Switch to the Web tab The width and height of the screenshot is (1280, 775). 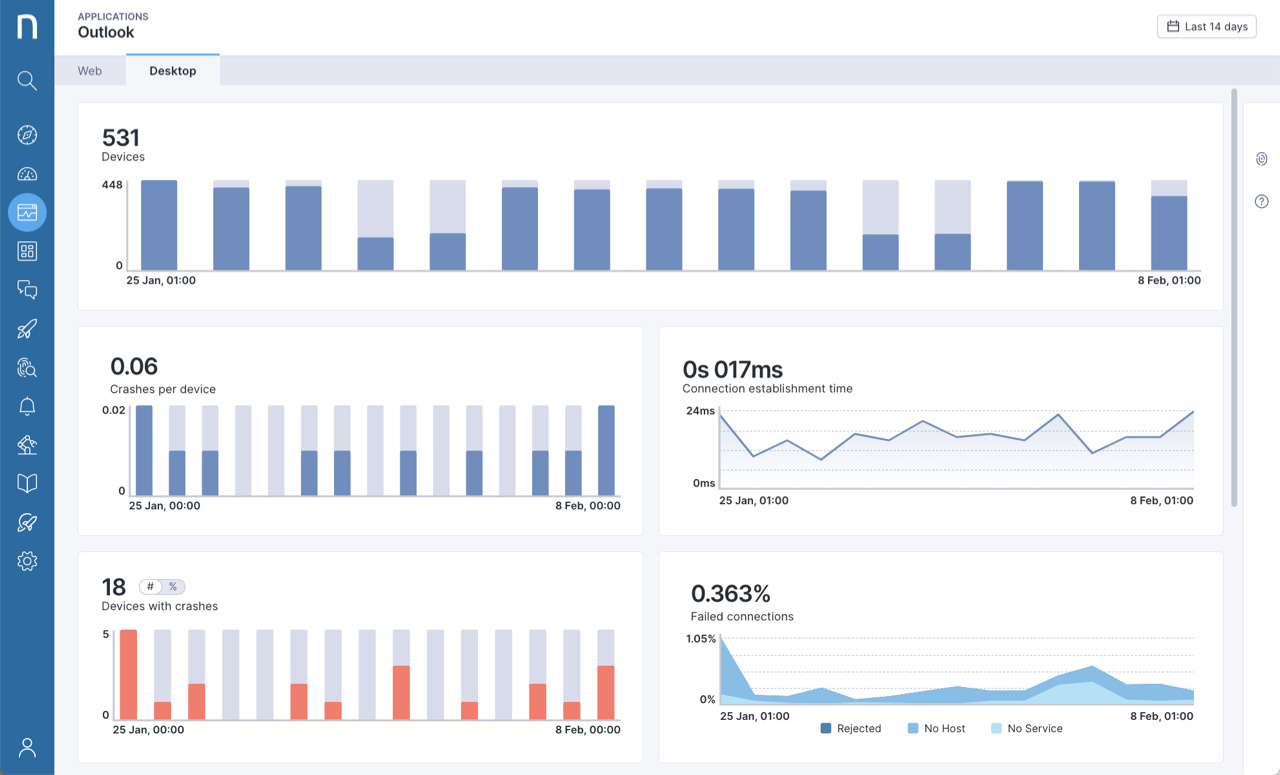coord(89,70)
